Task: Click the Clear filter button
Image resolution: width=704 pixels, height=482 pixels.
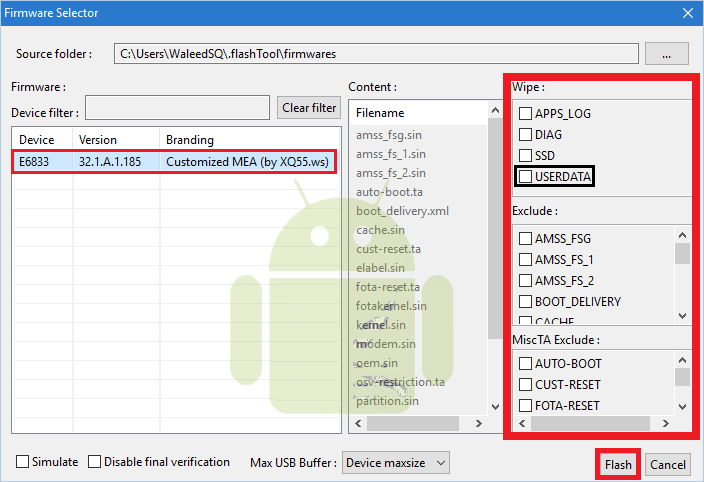Action: pos(309,108)
